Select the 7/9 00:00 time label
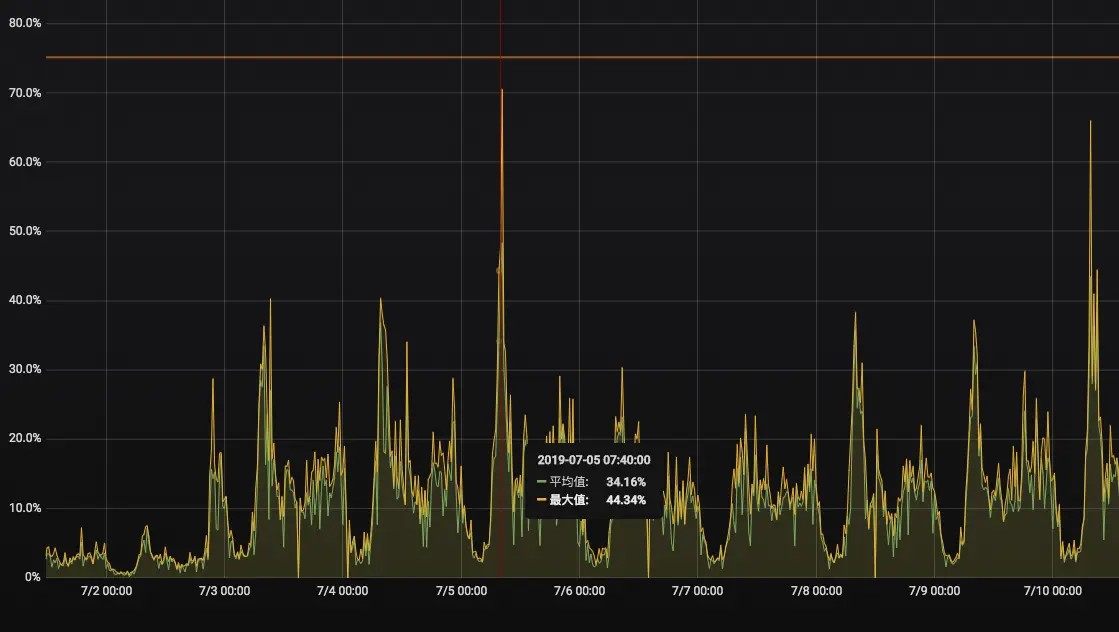 coord(934,591)
